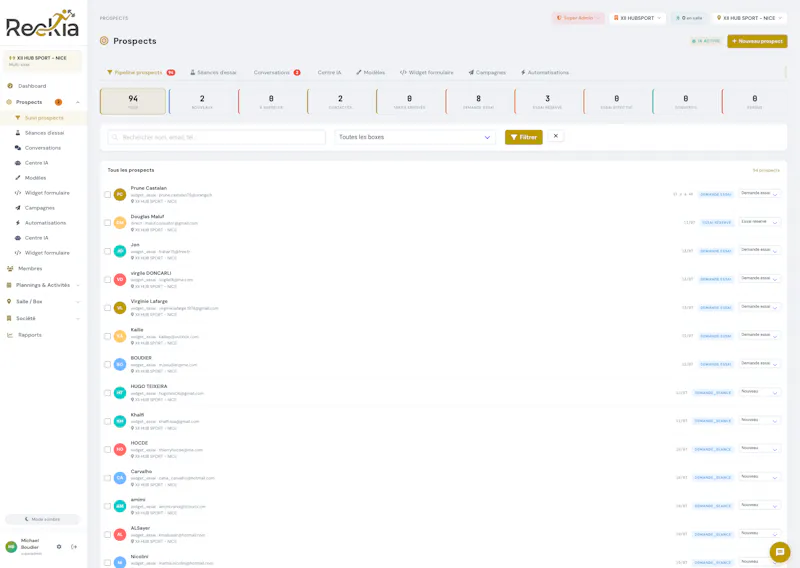Screen dimensions: 800x568
Task: Click the Nouveau prospect button
Action: coord(757,41)
